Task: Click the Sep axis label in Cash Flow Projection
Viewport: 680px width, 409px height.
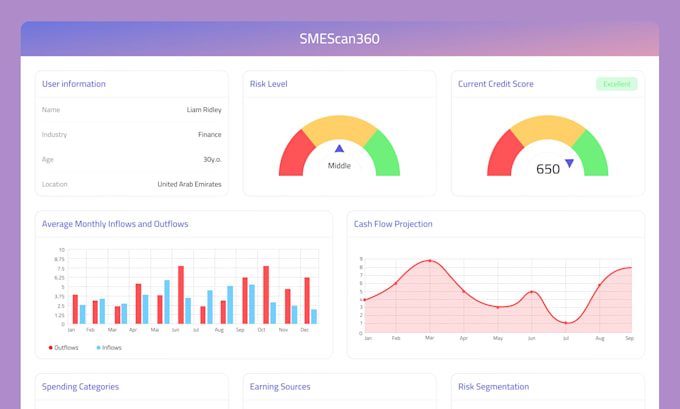Action: pos(630,338)
